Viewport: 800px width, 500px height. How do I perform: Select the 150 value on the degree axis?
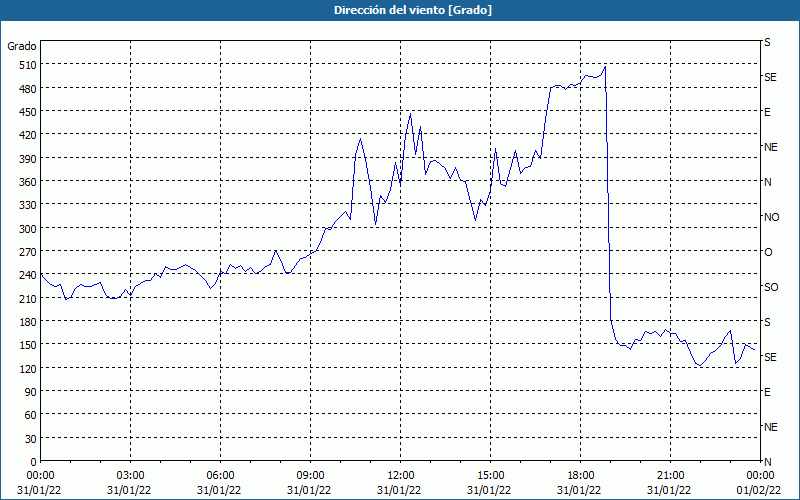coord(28,345)
